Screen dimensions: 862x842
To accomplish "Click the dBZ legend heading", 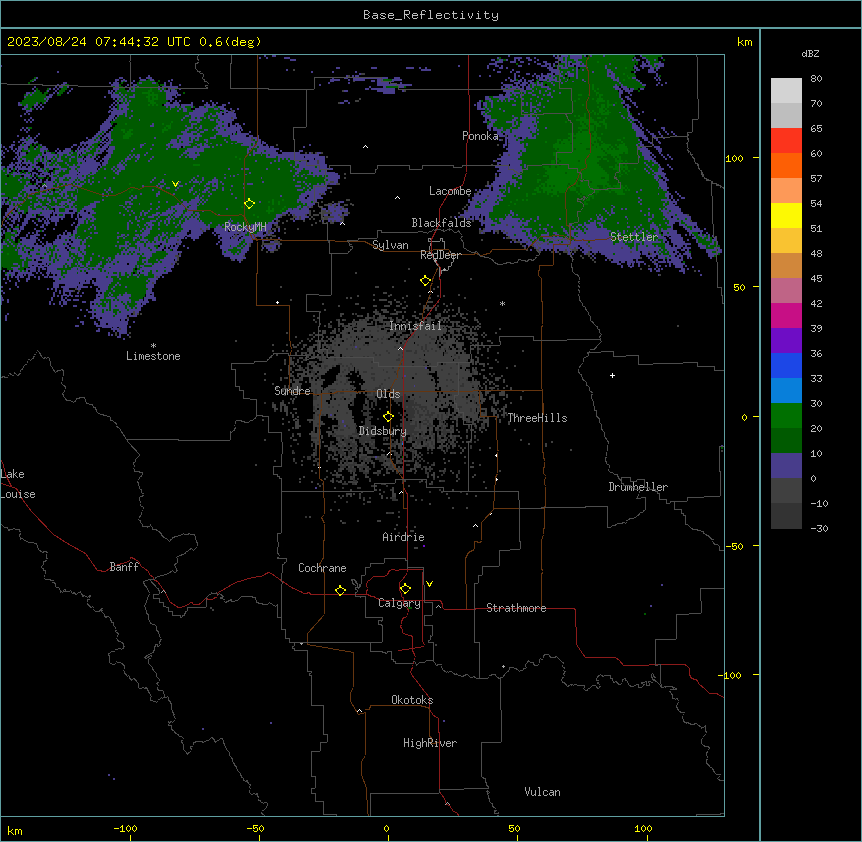I will pyautogui.click(x=810, y=53).
